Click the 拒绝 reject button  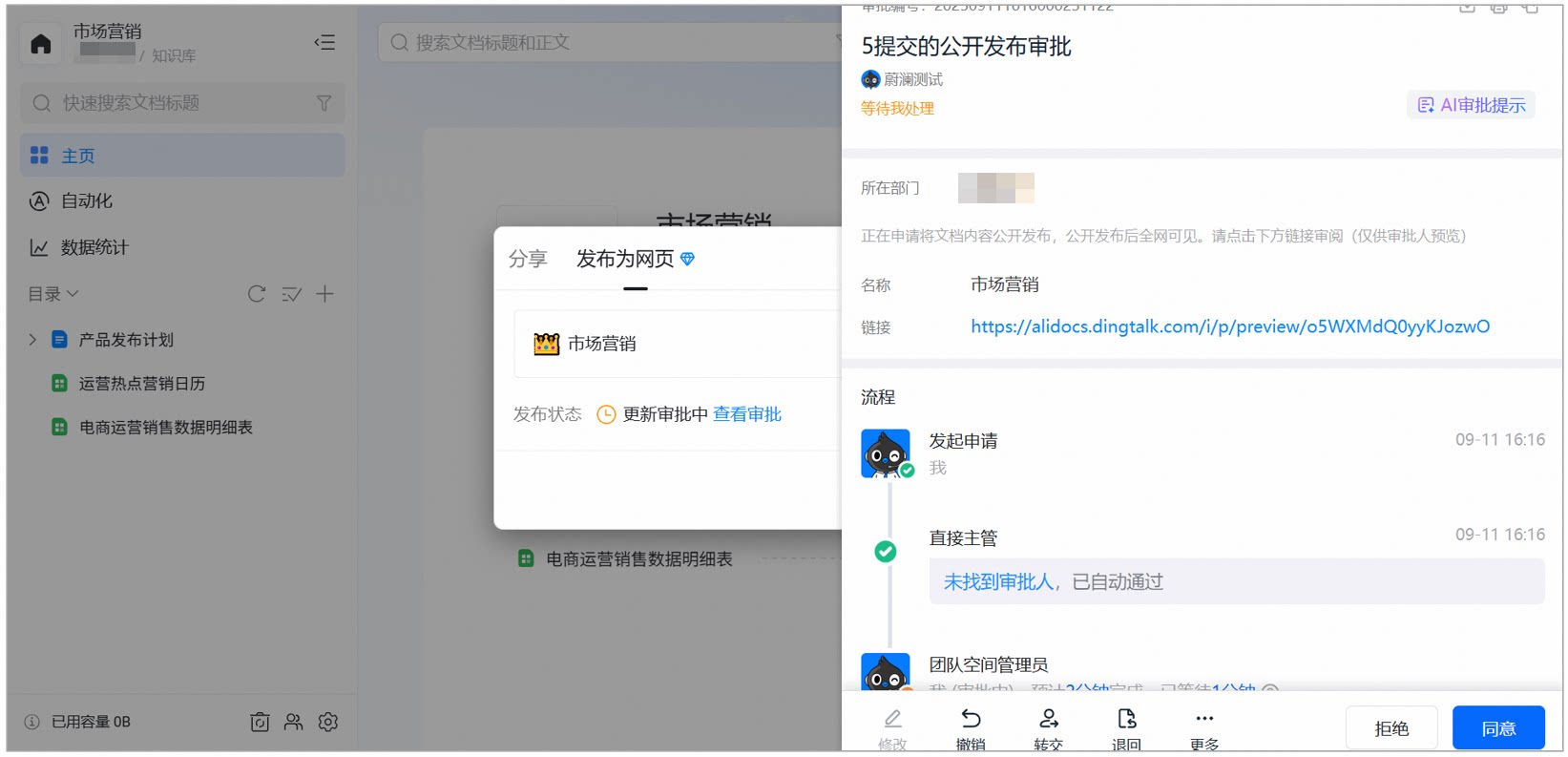coord(1391,728)
